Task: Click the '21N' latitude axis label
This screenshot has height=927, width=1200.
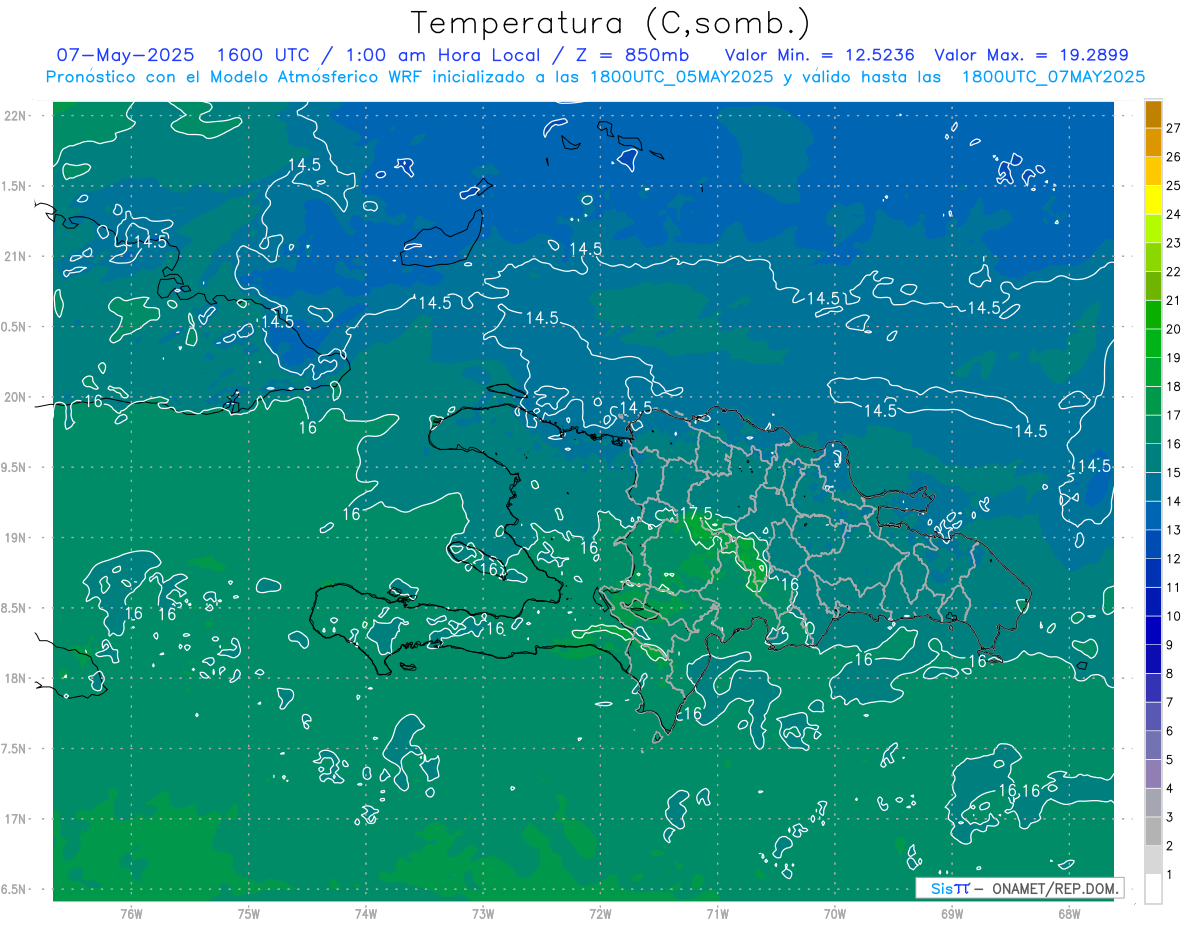Action: click(17, 256)
